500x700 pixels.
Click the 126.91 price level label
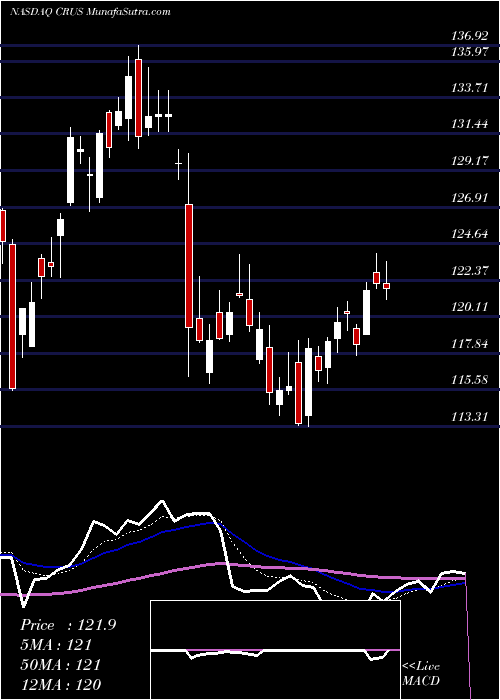pyautogui.click(x=469, y=197)
